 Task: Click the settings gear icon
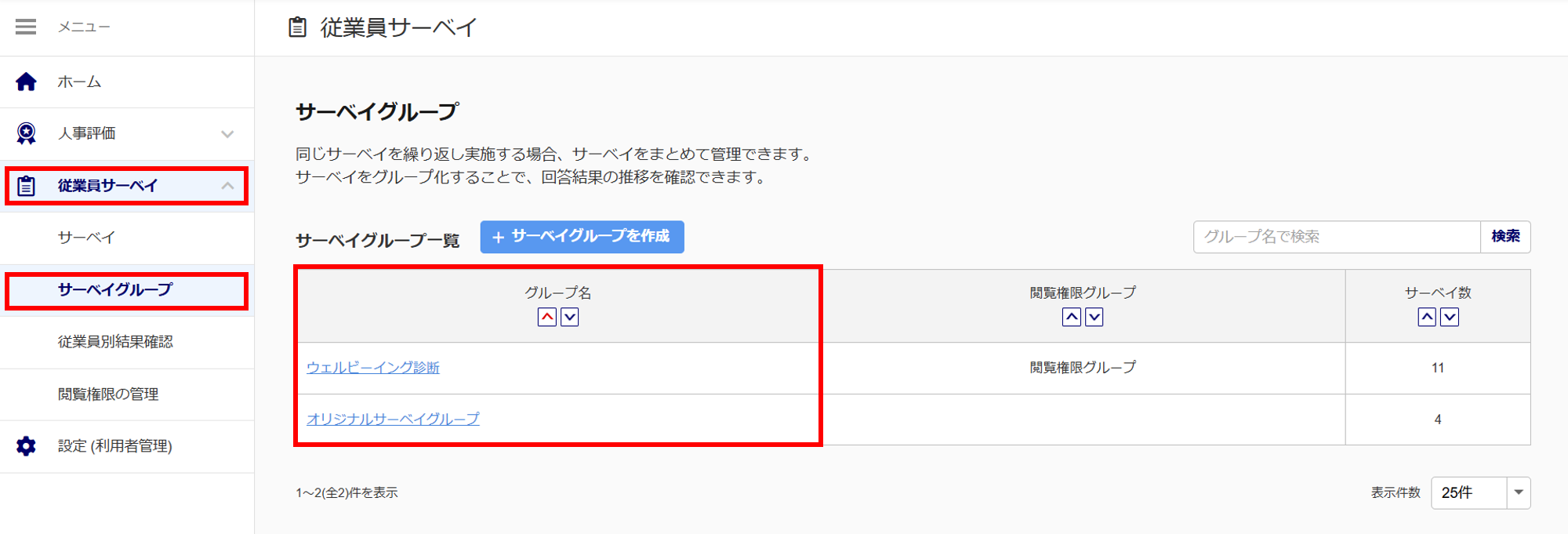tap(26, 446)
